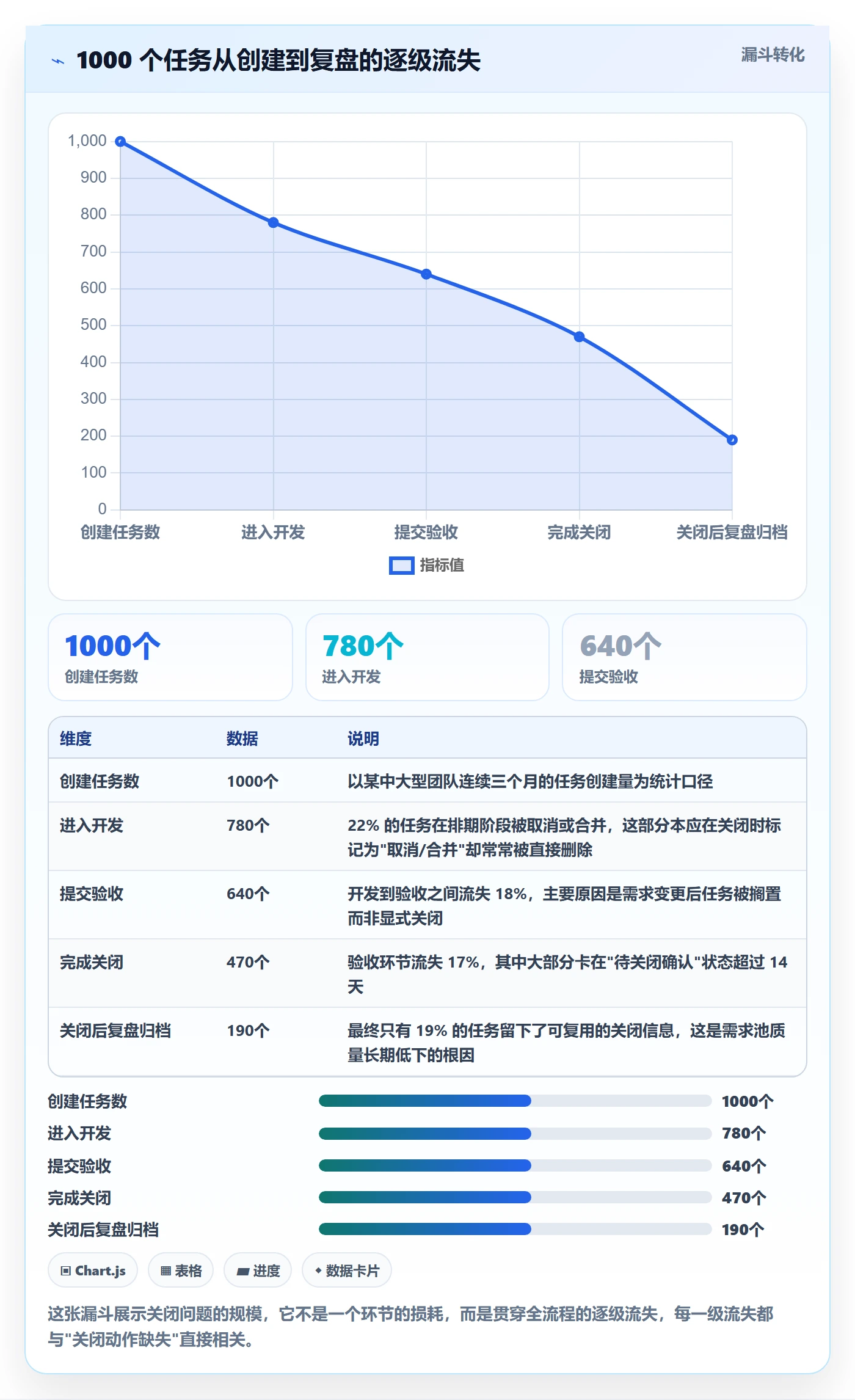This screenshot has height=1400, width=855.
Task: Click the table description starting 验收环节流失 17%
Action: 567,974
